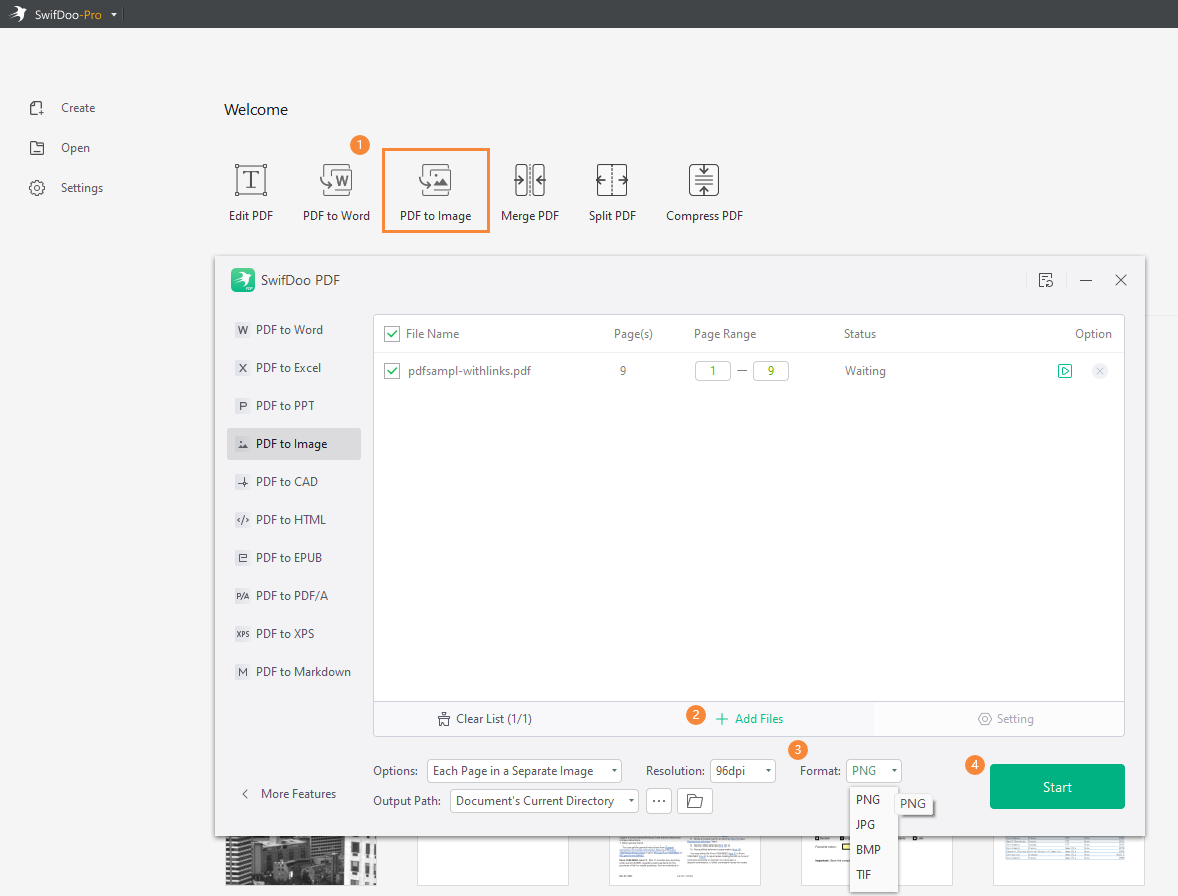Switch to PDF to XPS converter

(294, 634)
